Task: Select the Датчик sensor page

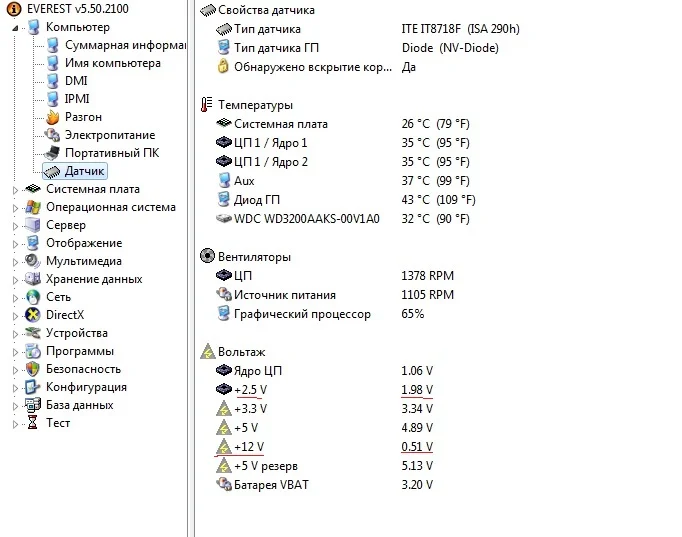Action: [84, 171]
